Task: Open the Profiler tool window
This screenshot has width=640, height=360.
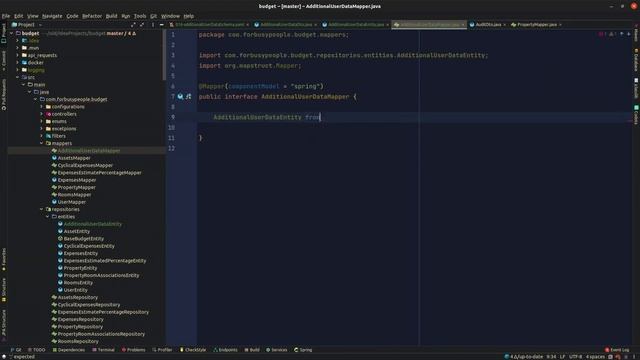Action: tap(162, 350)
